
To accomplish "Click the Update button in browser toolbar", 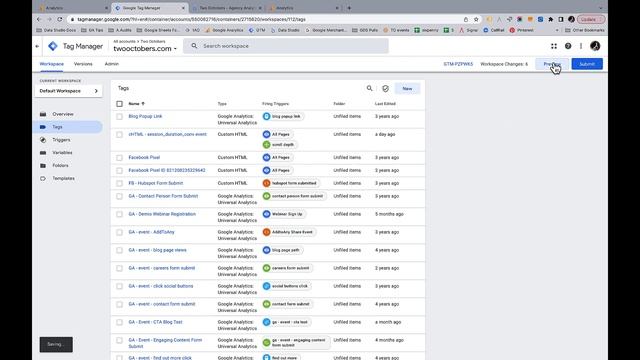I will pyautogui.click(x=591, y=19).
